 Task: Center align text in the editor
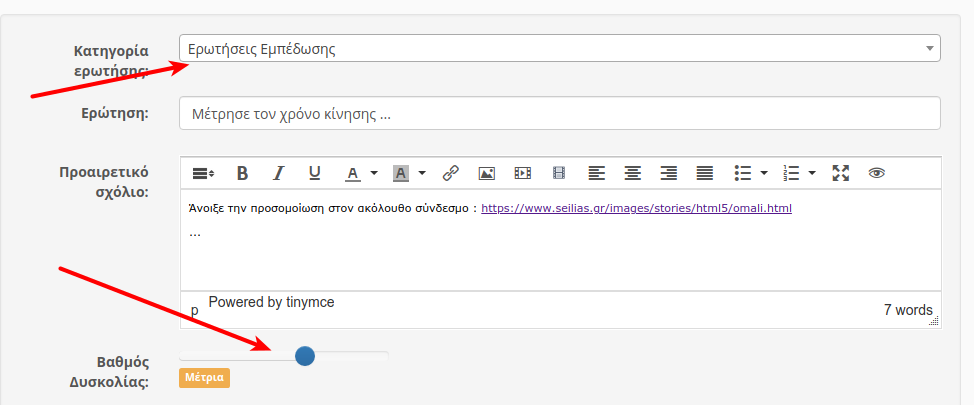click(632, 173)
